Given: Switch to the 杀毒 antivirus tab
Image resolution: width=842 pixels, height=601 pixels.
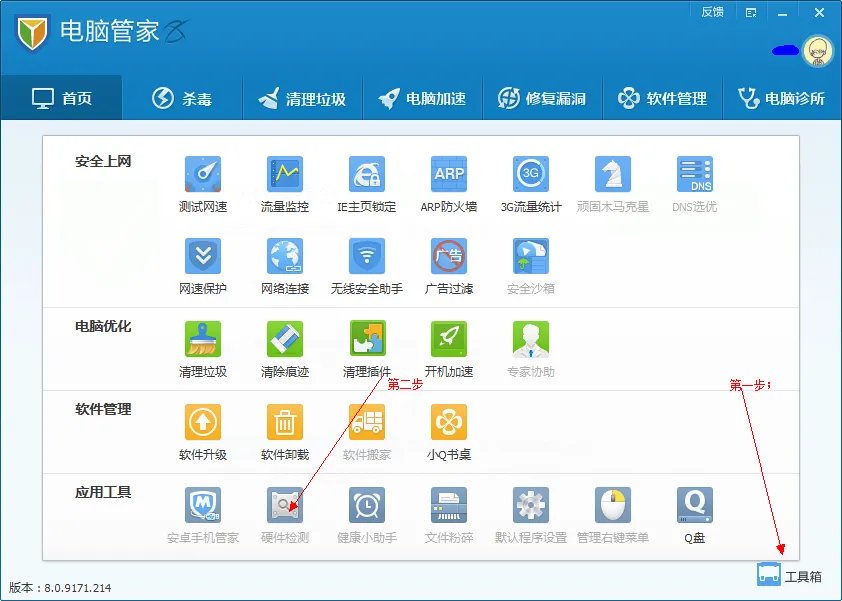Looking at the screenshot, I should coord(183,97).
